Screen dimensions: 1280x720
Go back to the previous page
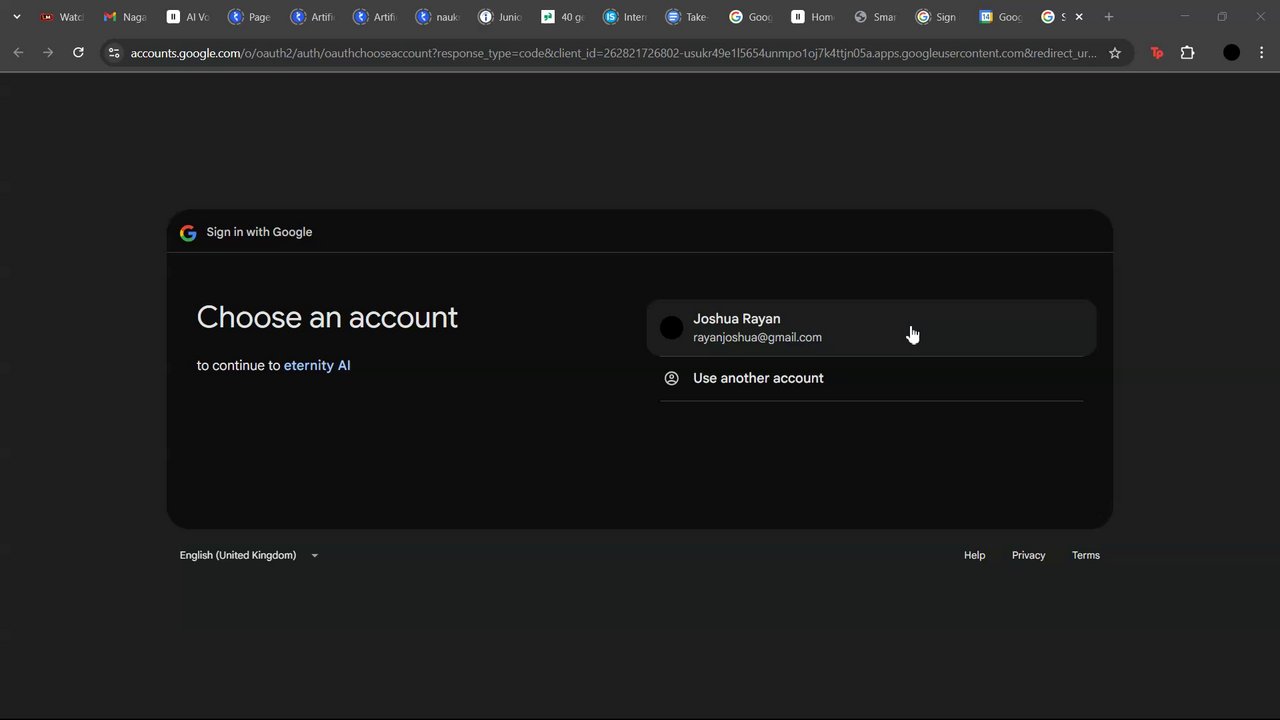tap(18, 53)
